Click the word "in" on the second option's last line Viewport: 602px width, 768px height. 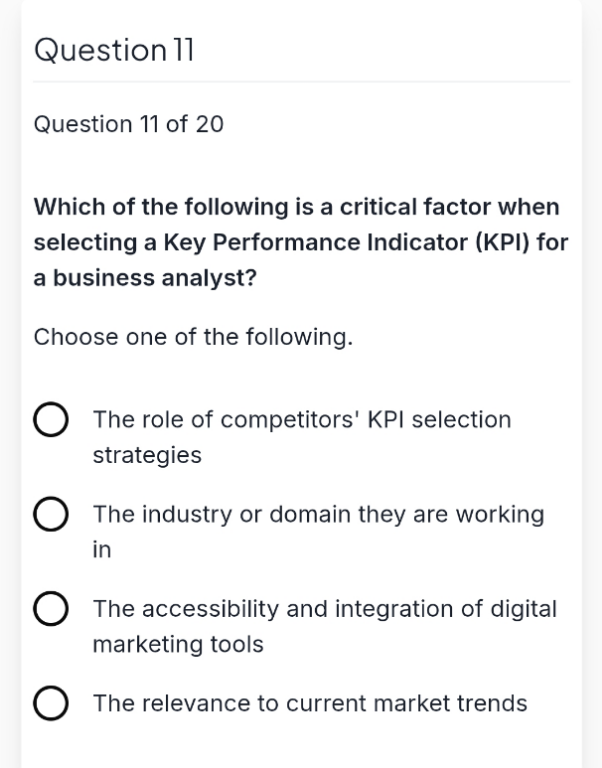point(102,550)
